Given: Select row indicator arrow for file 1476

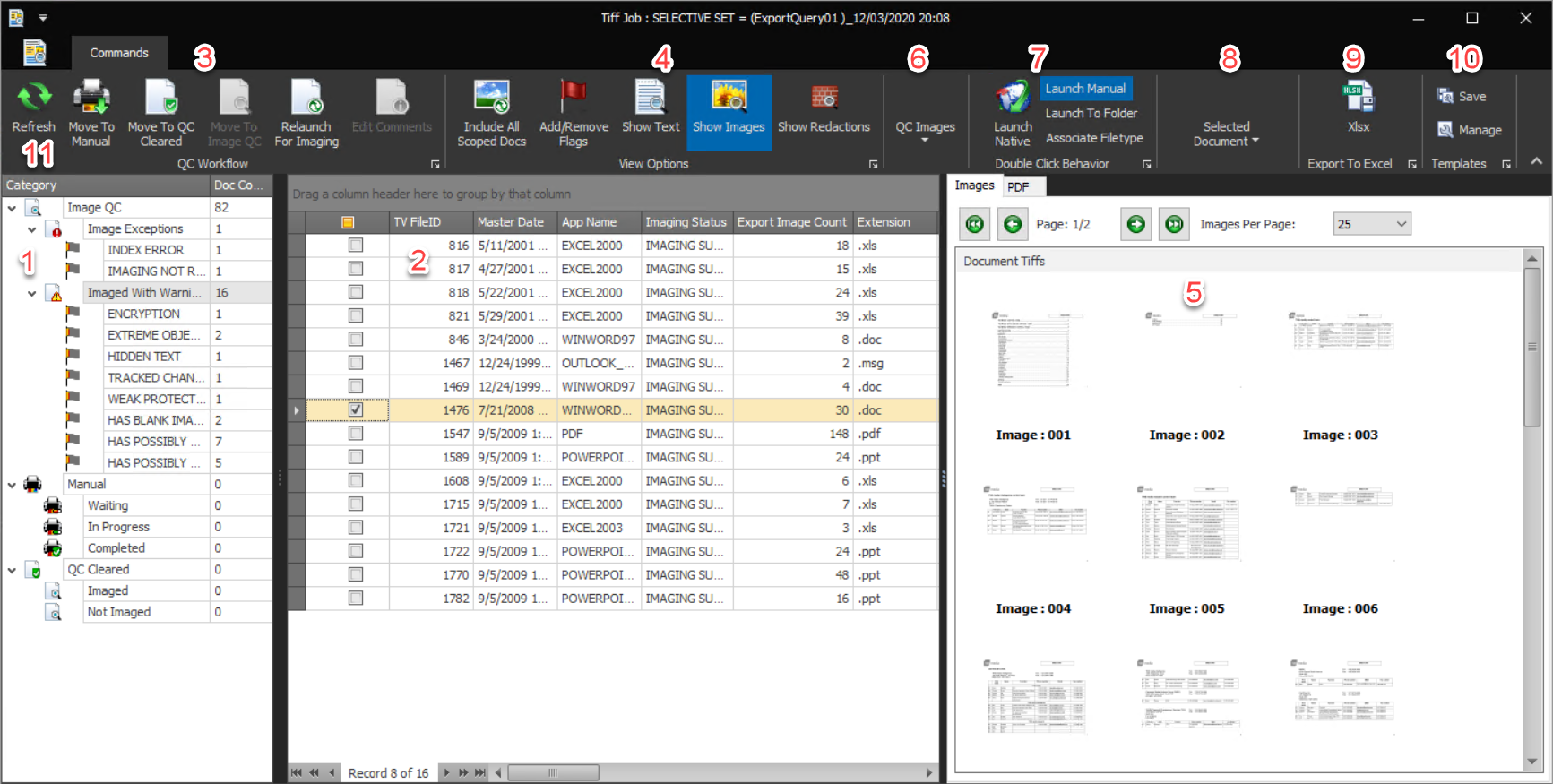Looking at the screenshot, I should pyautogui.click(x=297, y=410).
